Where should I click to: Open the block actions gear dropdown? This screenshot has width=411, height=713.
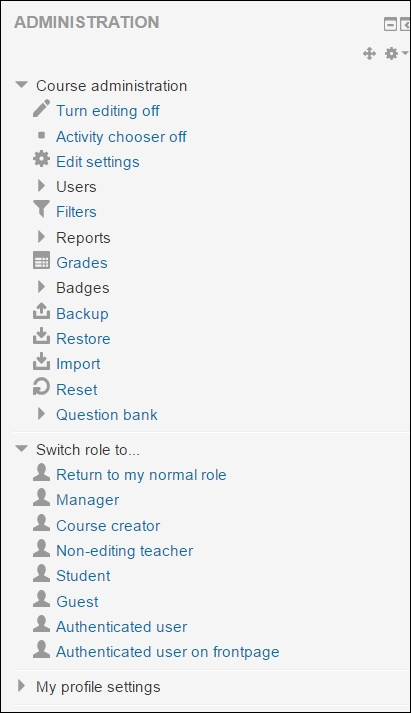[396, 54]
